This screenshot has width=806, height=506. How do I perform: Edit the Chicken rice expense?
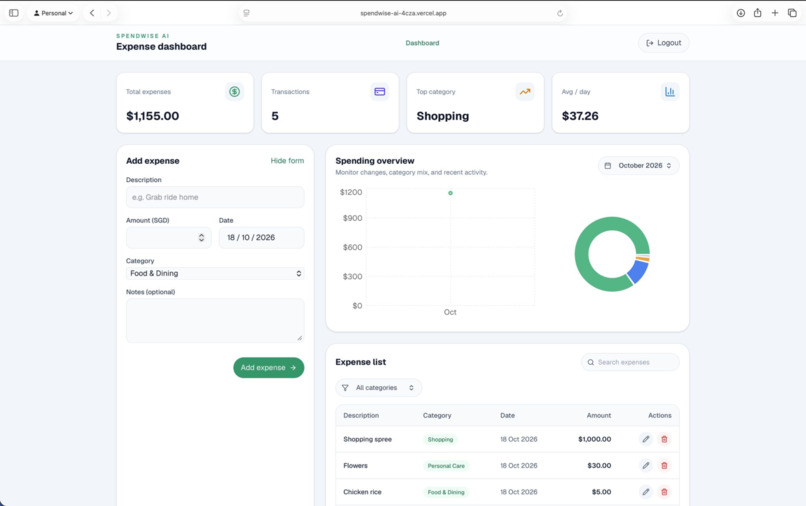(x=646, y=492)
